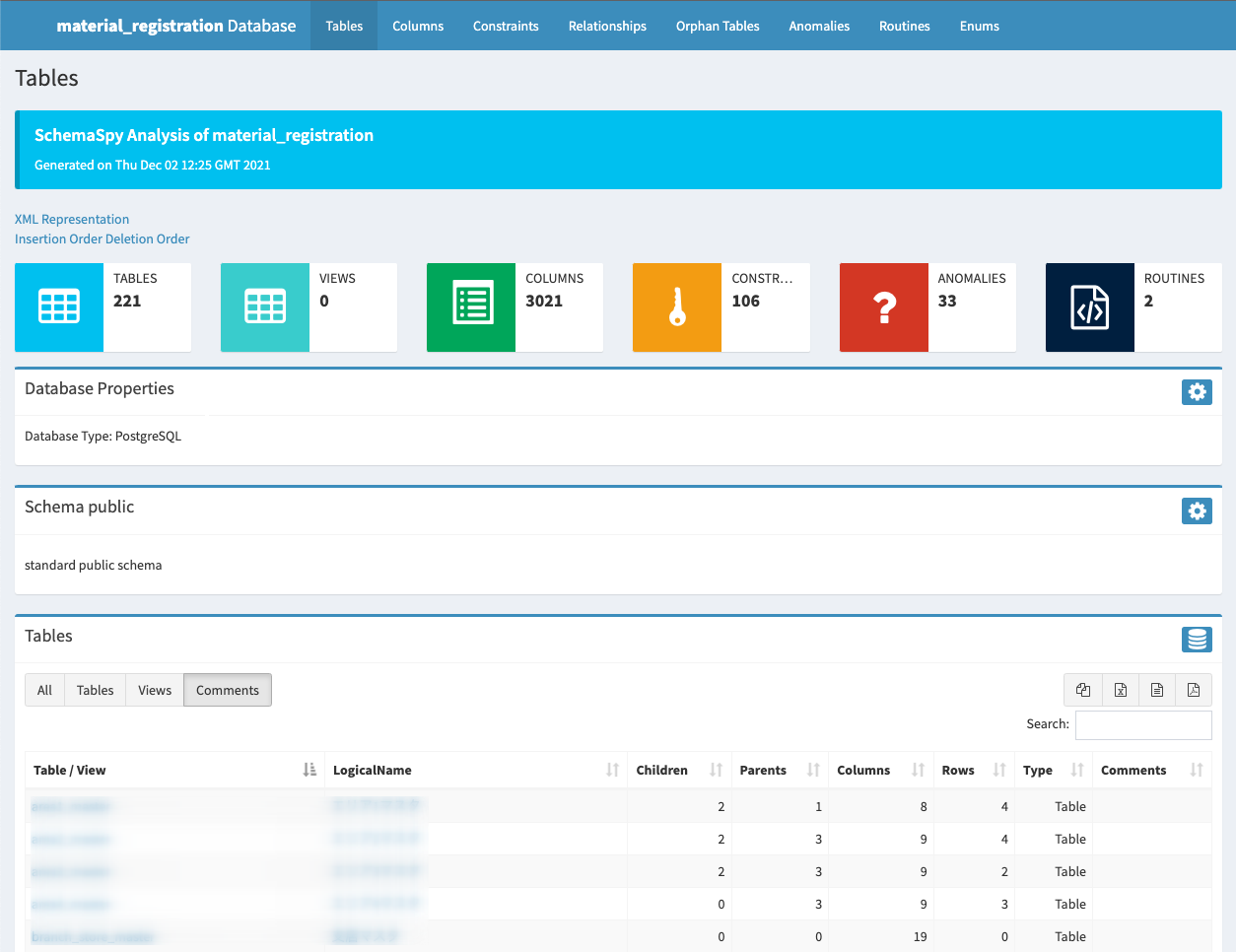
Task: Export the table list as CSV
Action: tap(1157, 690)
